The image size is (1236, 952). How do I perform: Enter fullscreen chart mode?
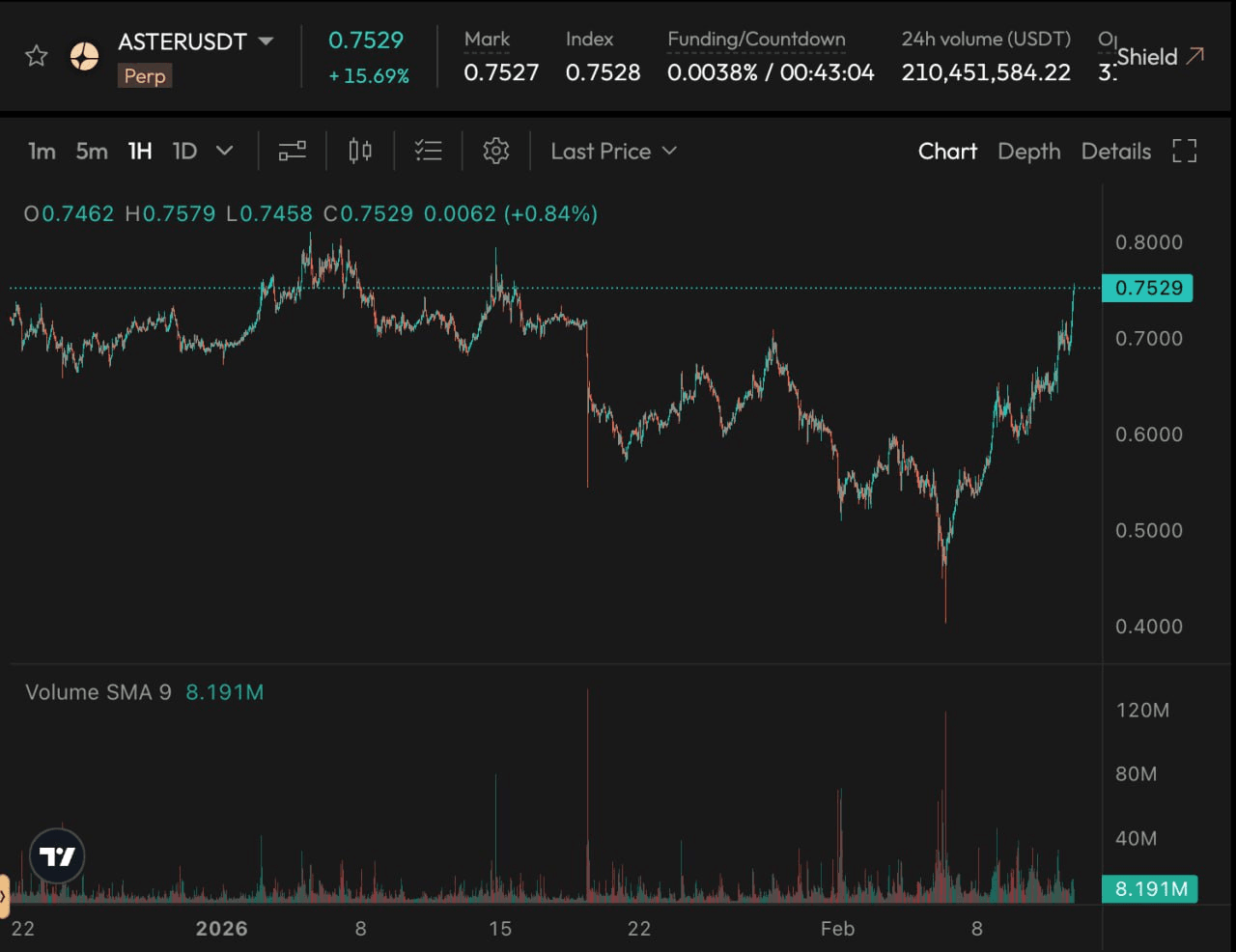pos(1185,152)
